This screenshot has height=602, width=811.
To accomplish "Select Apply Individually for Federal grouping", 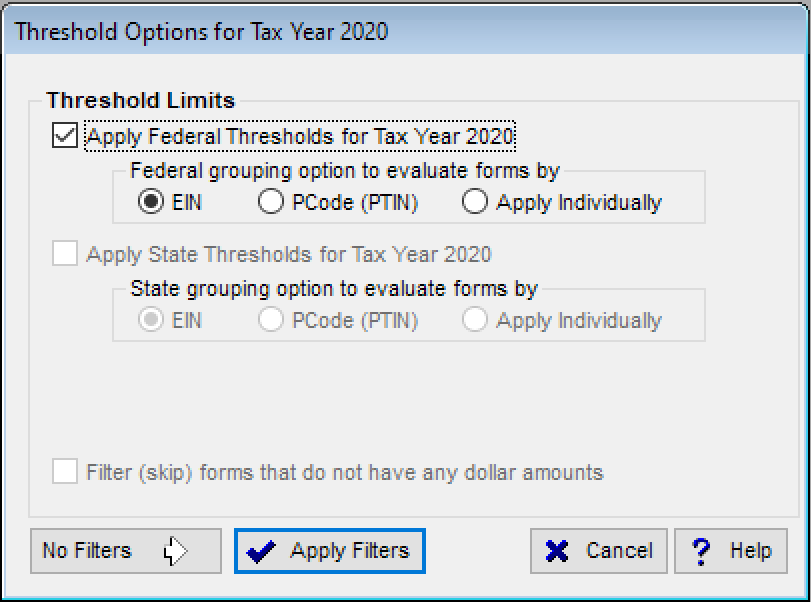I will click(x=475, y=202).
